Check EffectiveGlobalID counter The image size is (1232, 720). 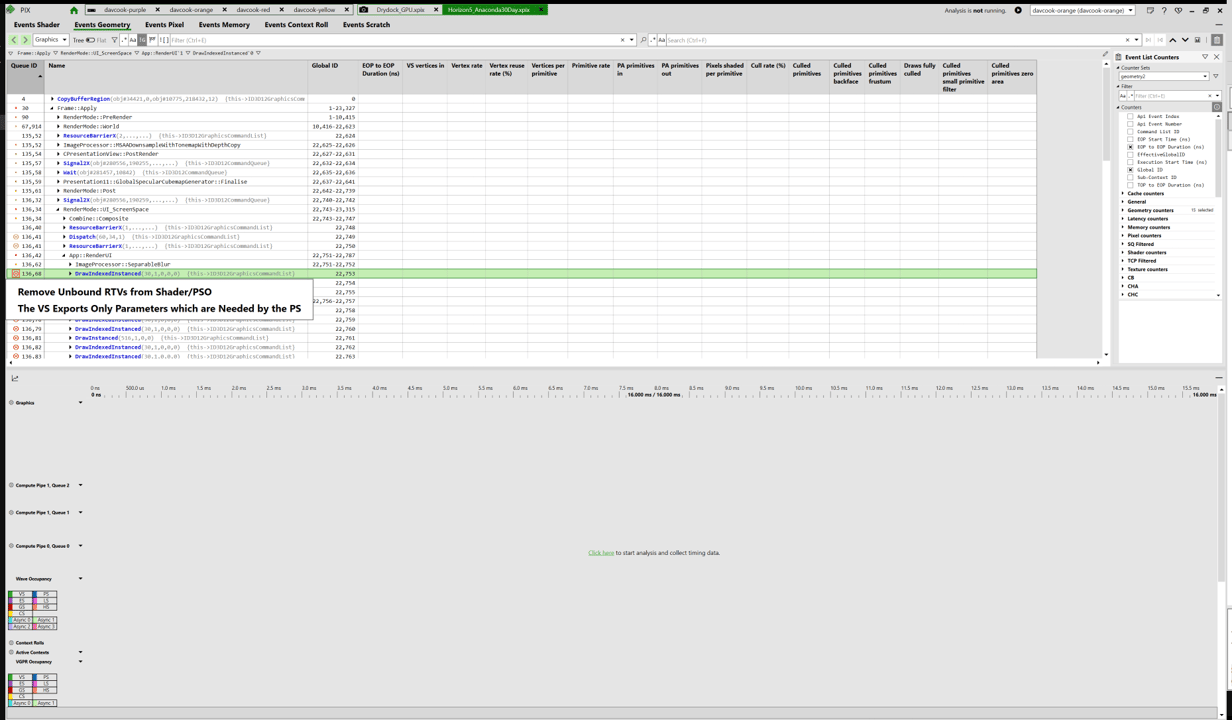[x=1130, y=154]
